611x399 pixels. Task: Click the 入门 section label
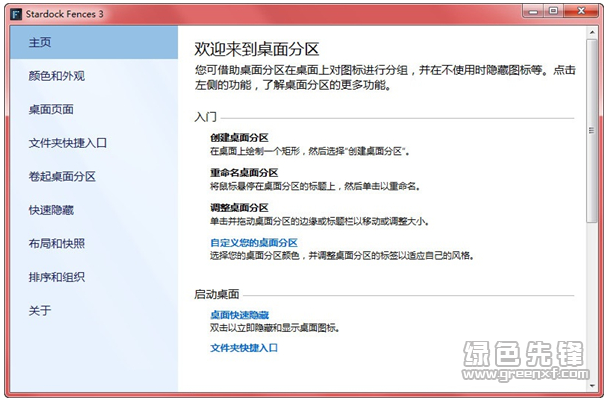[205, 117]
